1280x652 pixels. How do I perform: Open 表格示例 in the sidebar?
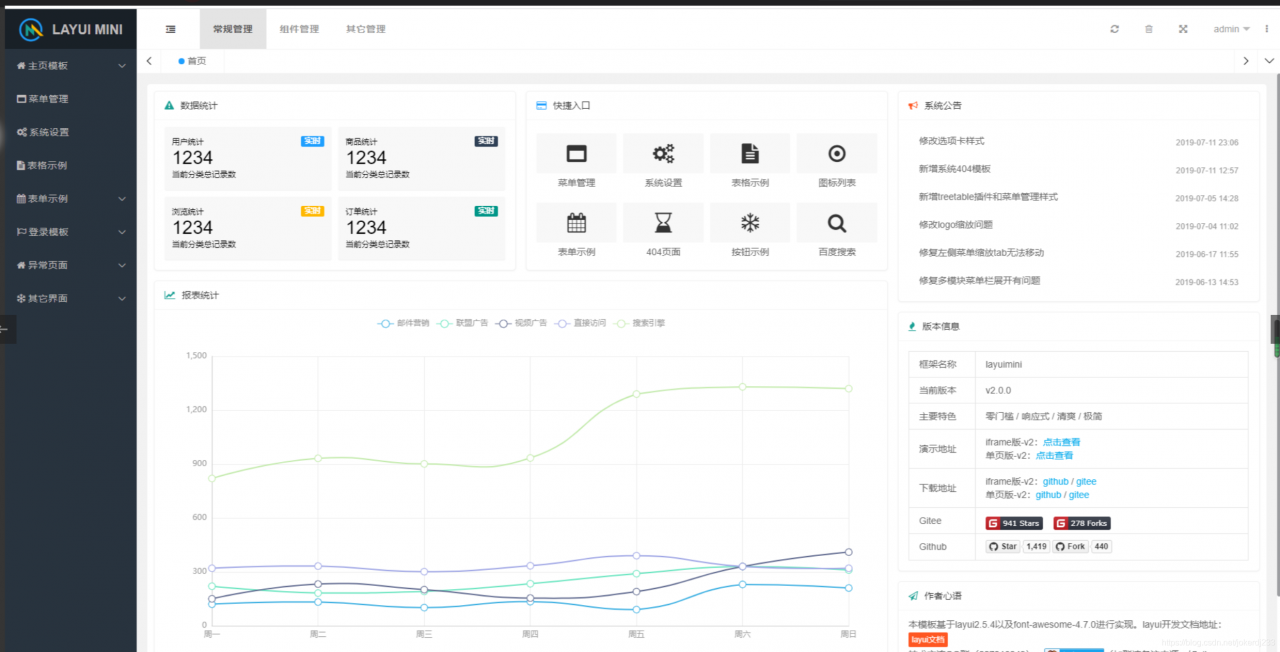pyautogui.click(x=71, y=165)
